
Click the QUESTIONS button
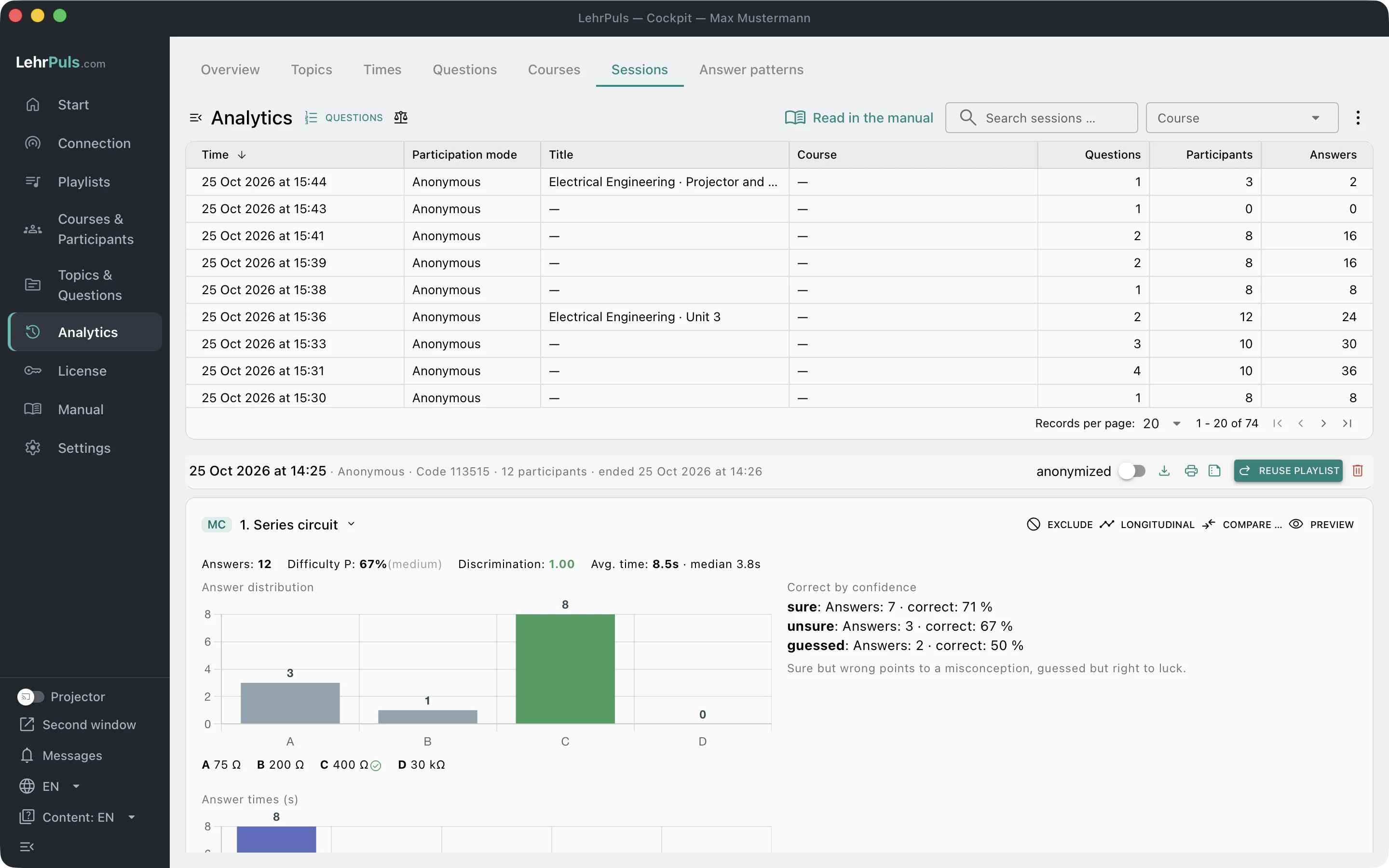point(343,118)
